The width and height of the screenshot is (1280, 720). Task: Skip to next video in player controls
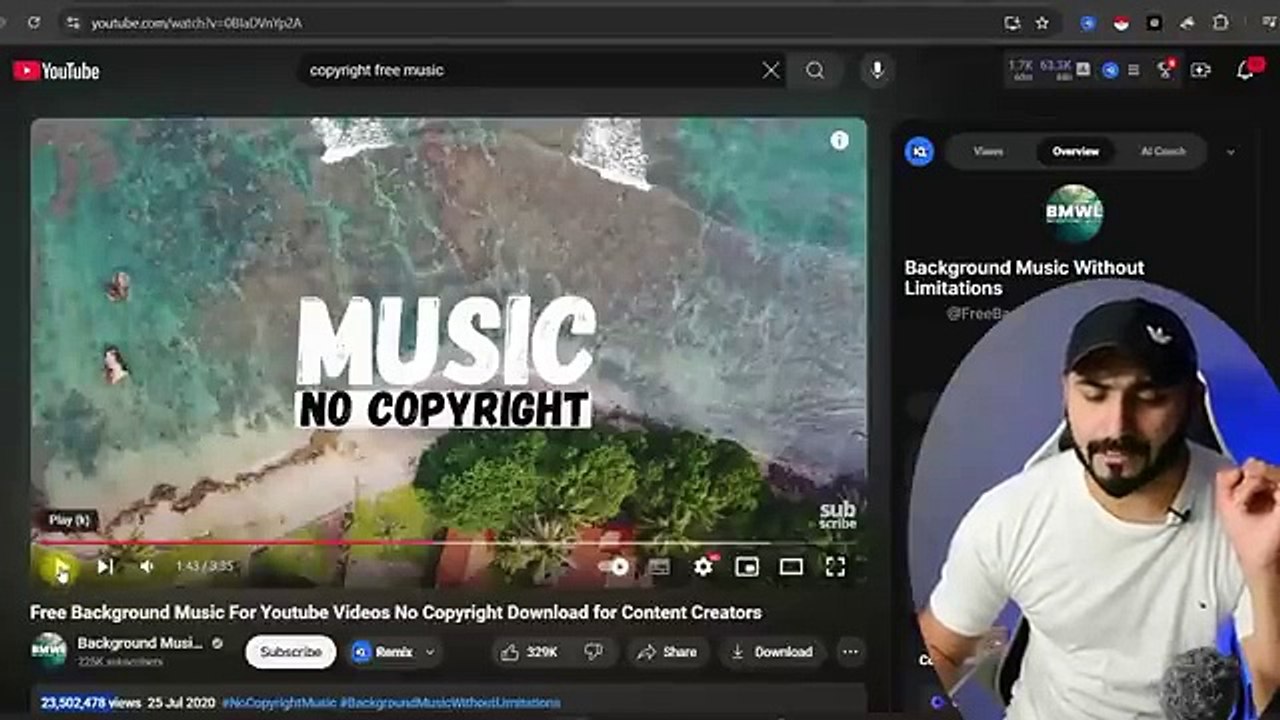[105, 567]
